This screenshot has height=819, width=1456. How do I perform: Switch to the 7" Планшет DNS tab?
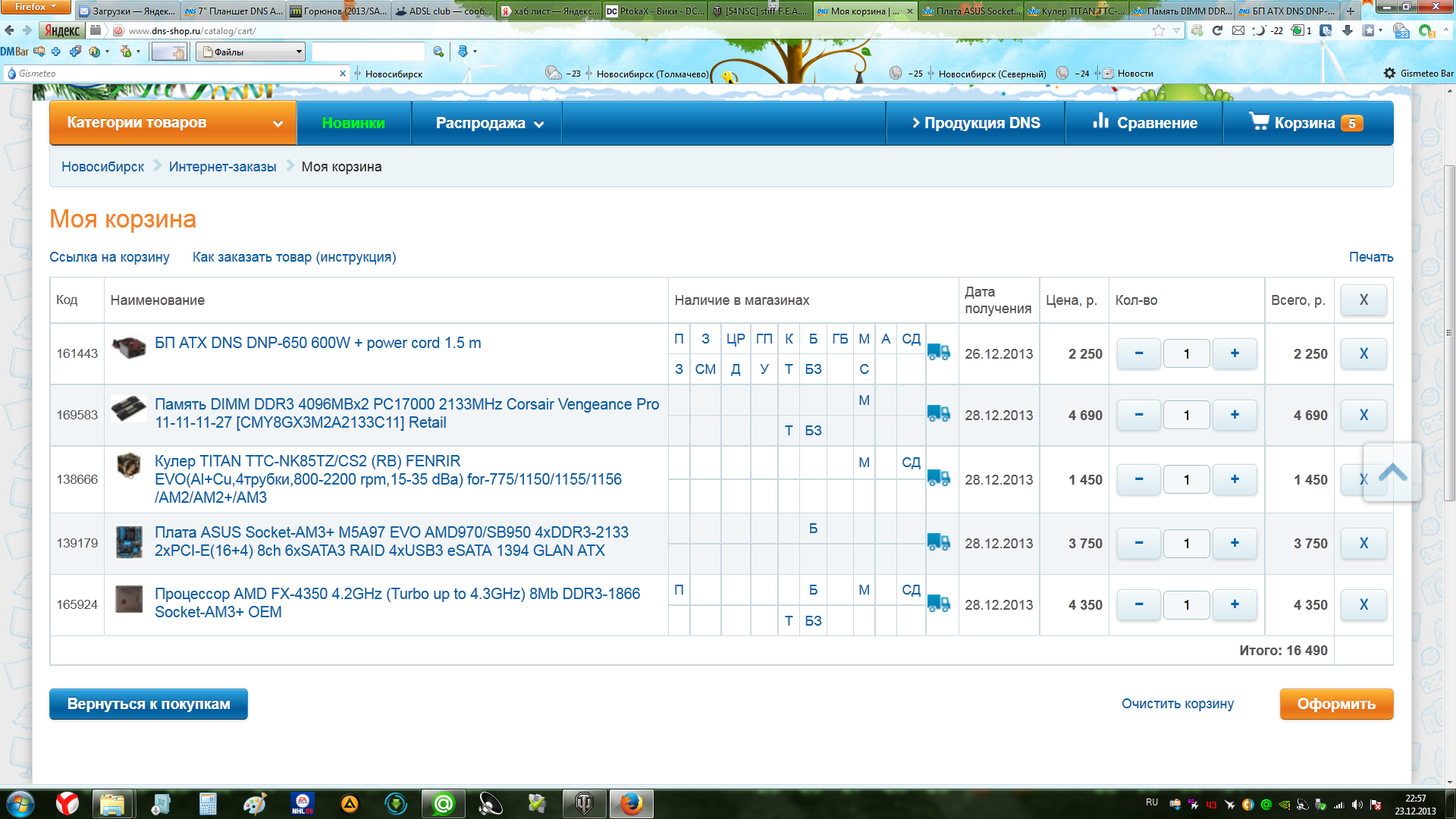[234, 11]
